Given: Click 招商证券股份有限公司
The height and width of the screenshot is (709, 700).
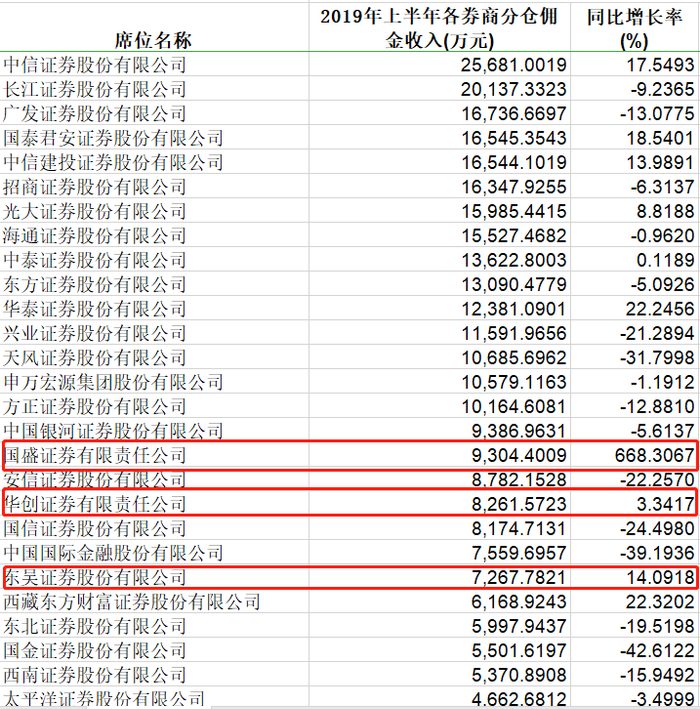Looking at the screenshot, I should coord(95,187).
